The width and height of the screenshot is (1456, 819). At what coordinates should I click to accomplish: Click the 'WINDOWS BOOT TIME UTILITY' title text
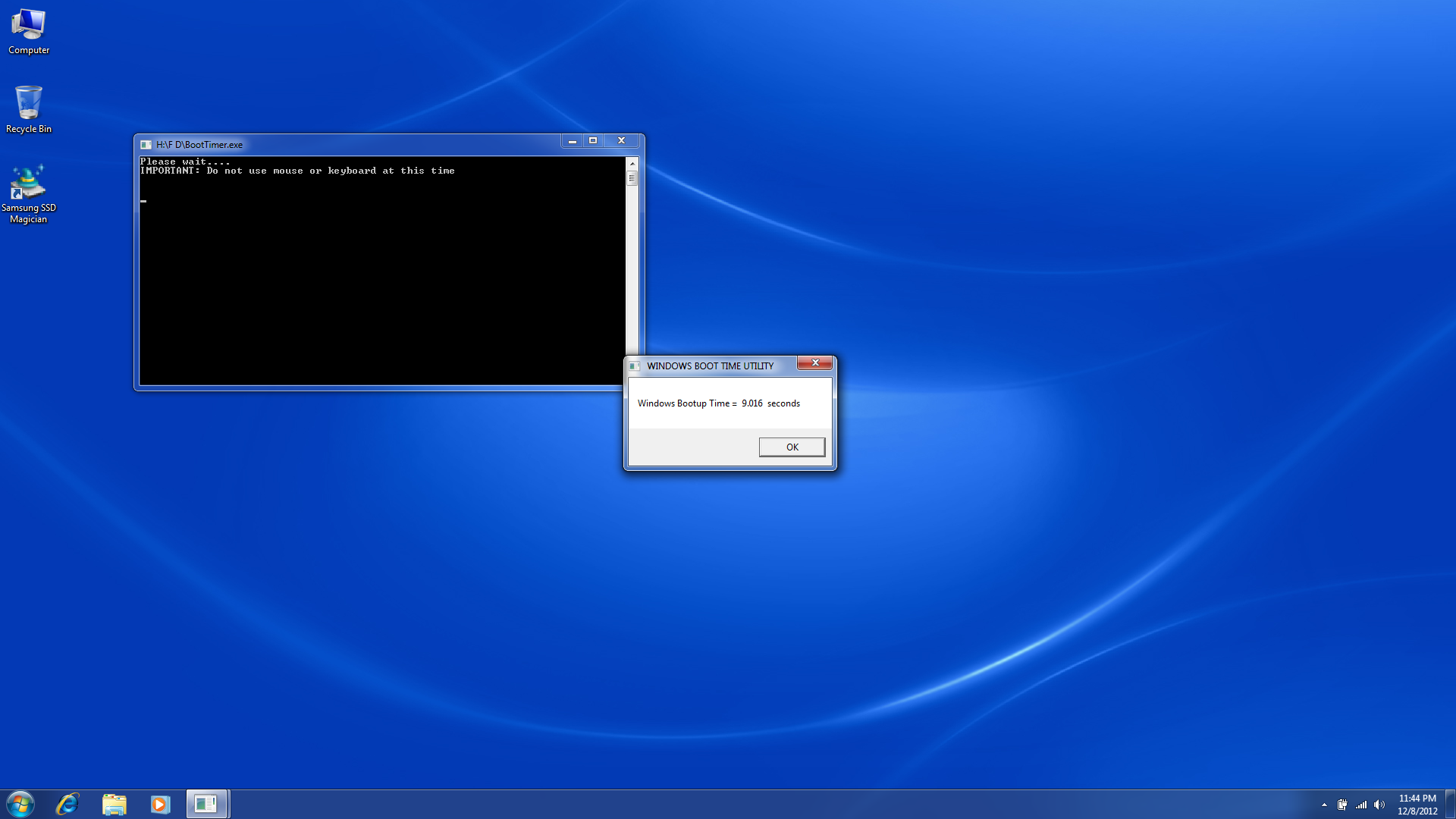coord(710,366)
